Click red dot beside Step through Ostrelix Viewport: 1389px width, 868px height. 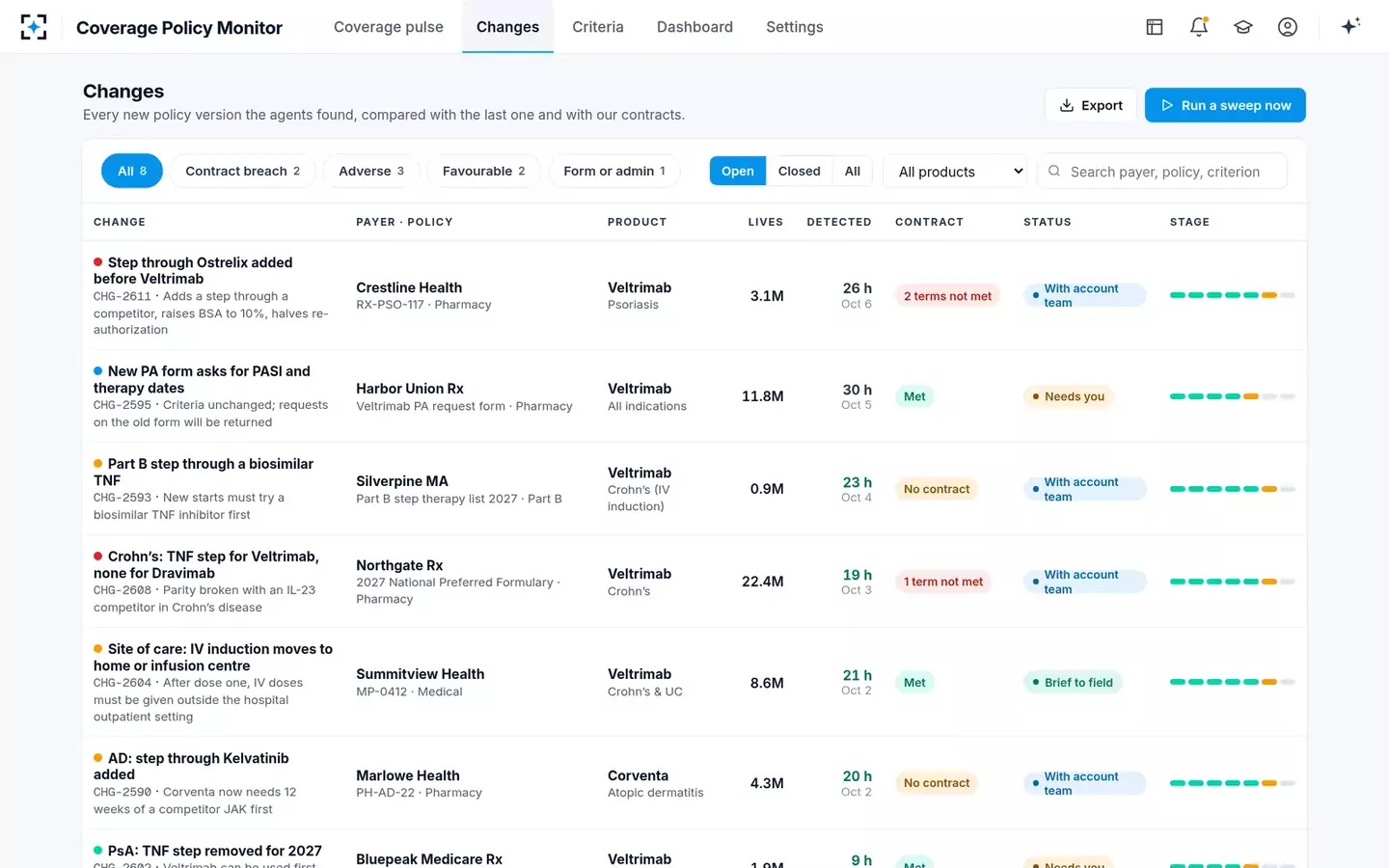[x=98, y=261]
